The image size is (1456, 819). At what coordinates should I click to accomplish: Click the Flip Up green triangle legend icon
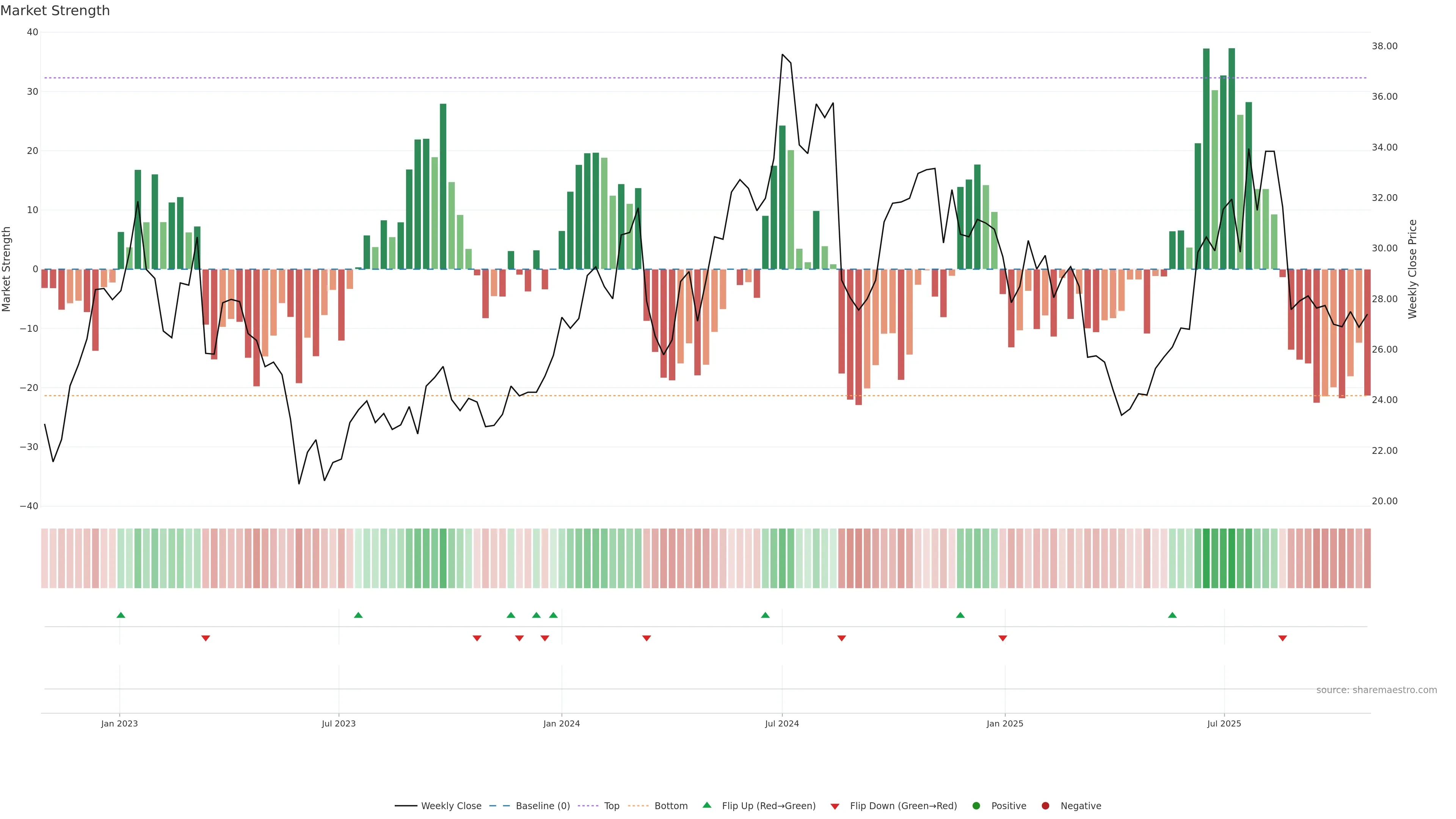[706, 805]
